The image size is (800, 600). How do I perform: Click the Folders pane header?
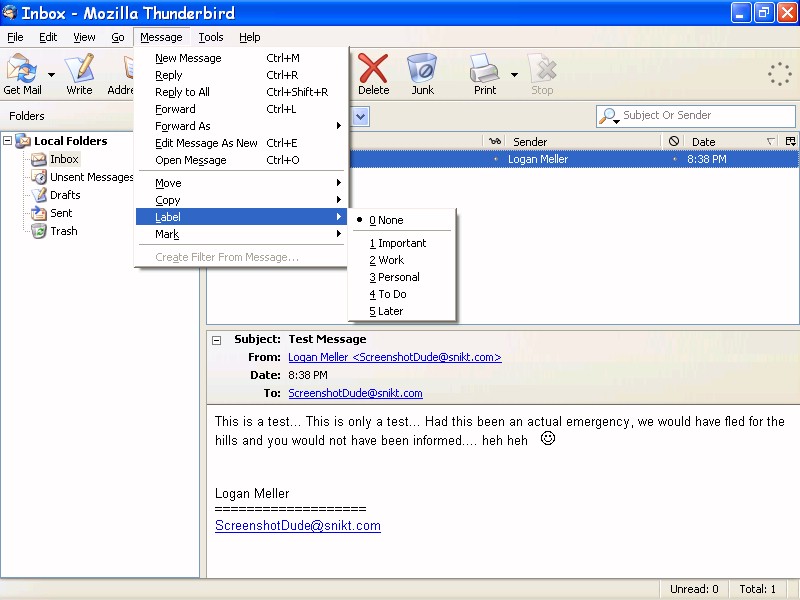27,116
